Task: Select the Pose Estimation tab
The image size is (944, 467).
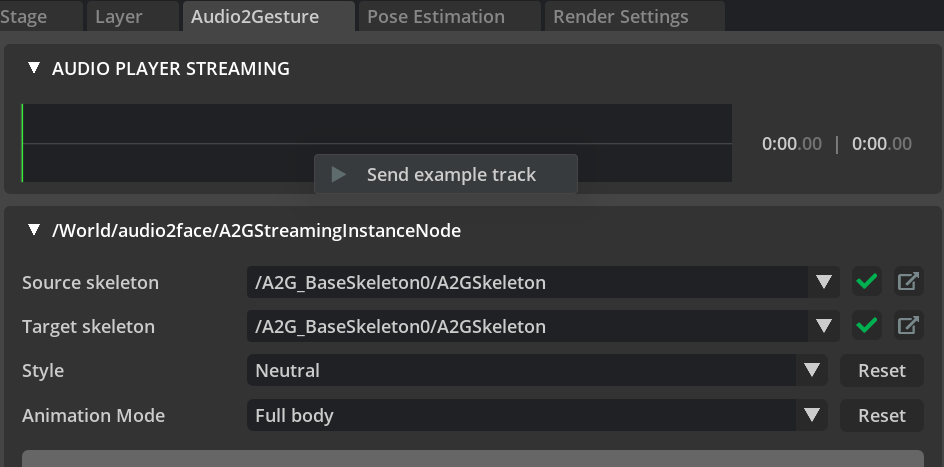Action: point(435,16)
